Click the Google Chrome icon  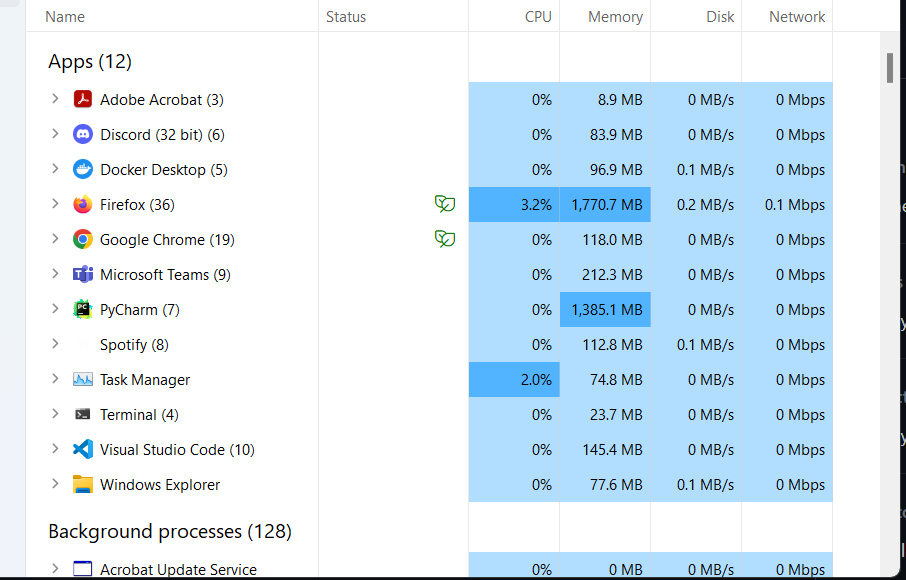[84, 239]
